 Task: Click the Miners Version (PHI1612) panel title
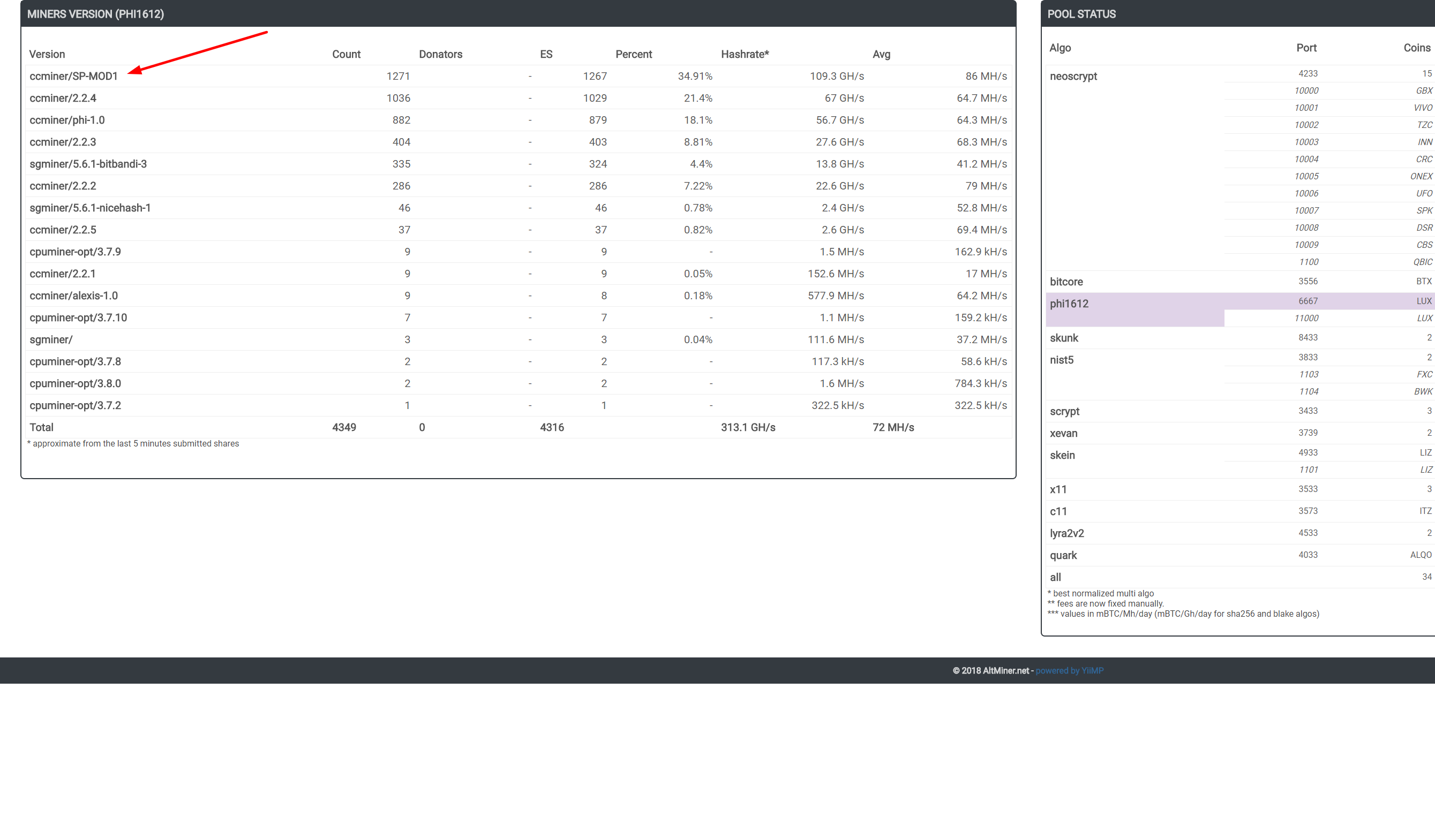click(96, 14)
